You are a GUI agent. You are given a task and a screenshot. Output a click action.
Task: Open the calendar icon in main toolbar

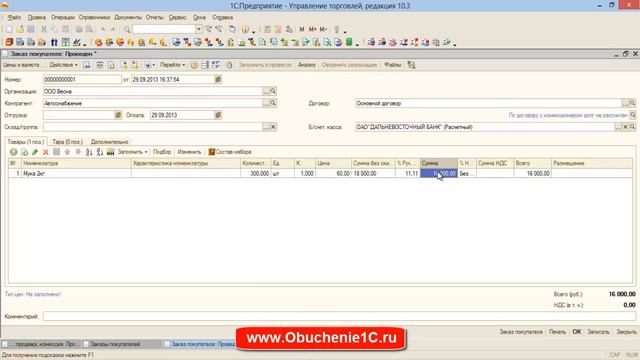(x=278, y=29)
